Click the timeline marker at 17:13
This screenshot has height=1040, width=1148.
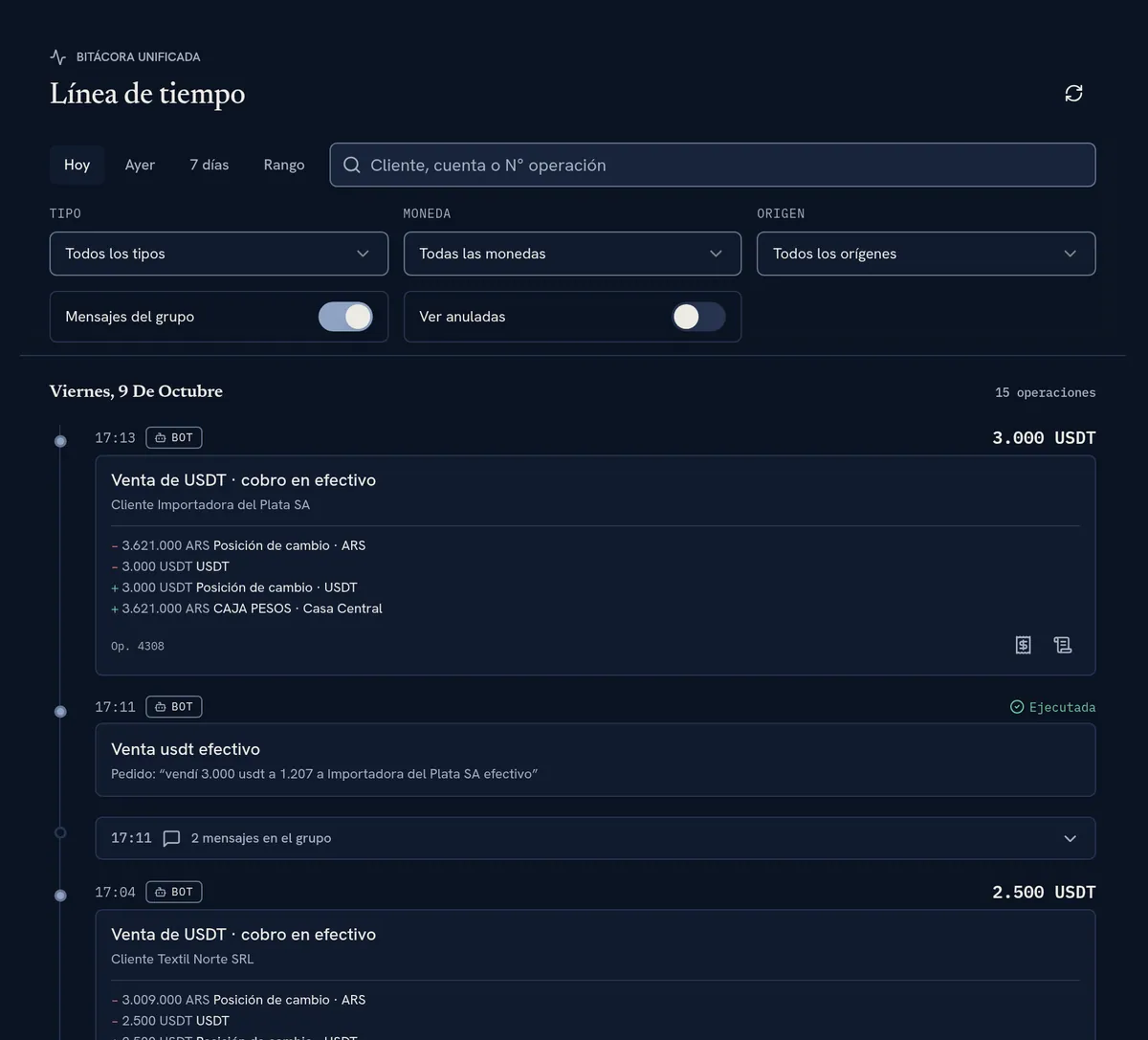pyautogui.click(x=60, y=441)
